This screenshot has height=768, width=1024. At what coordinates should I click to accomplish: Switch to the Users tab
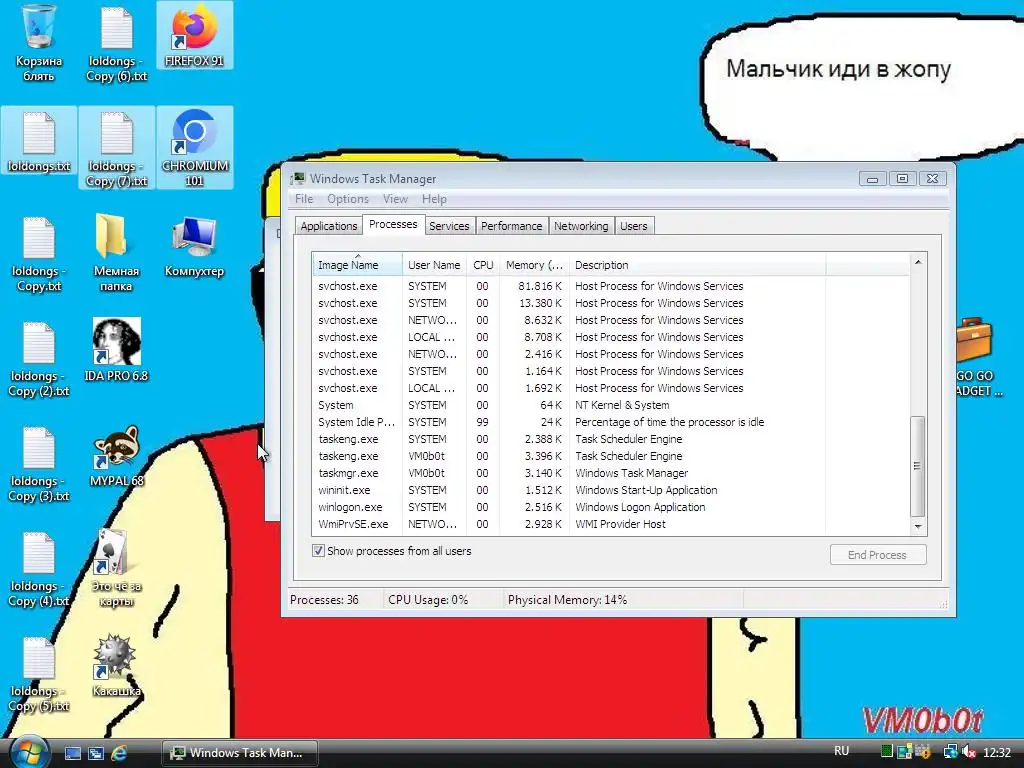pyautogui.click(x=633, y=226)
